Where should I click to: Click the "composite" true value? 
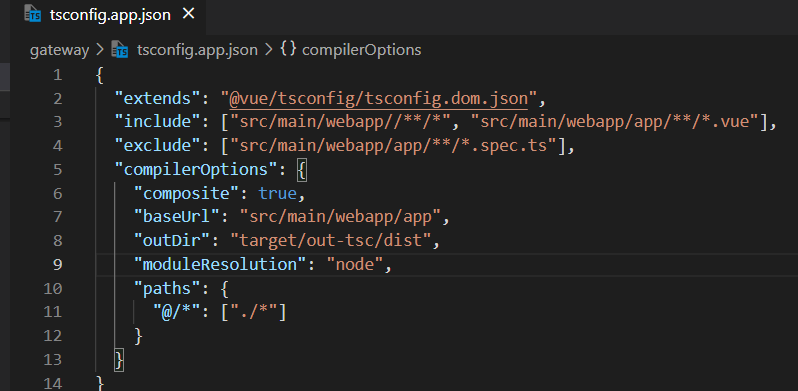point(277,193)
